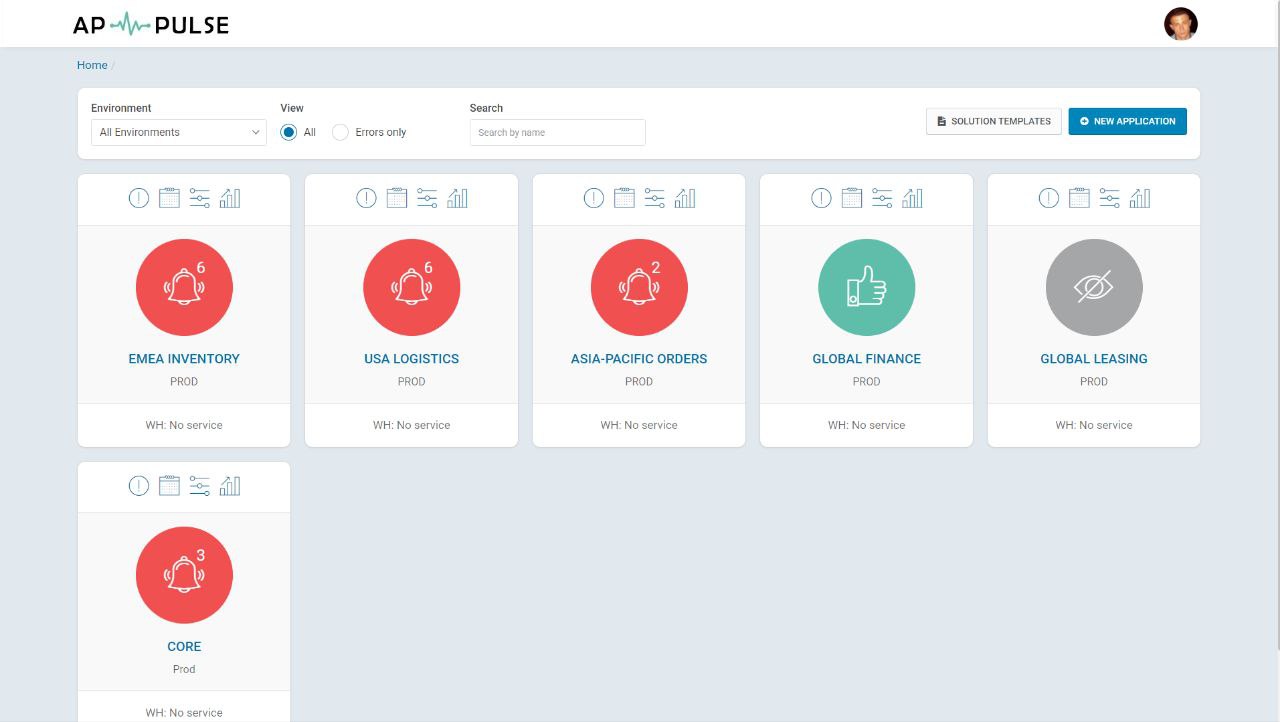This screenshot has width=1280, height=722.
Task: Click the gray hidden-eye status on Global Leasing
Action: pyautogui.click(x=1094, y=288)
